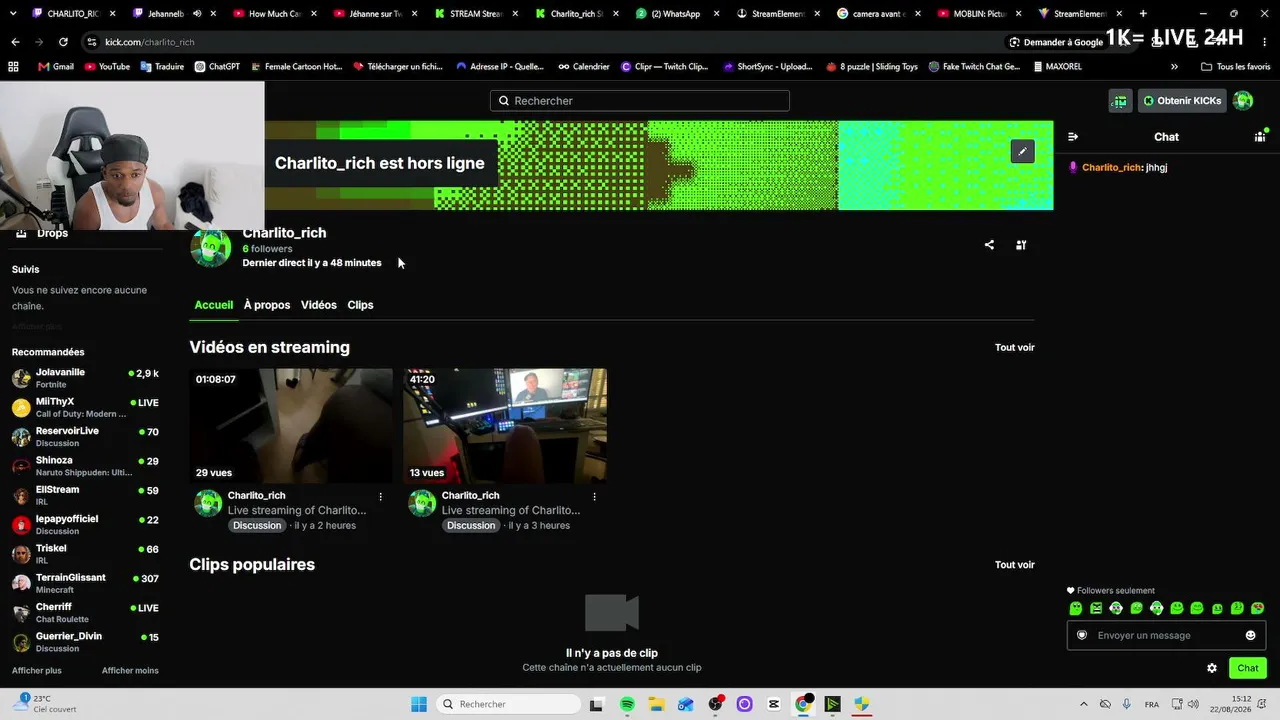1280x720 pixels.
Task: Open the MiiThyX recommended channel
Action: (85, 407)
